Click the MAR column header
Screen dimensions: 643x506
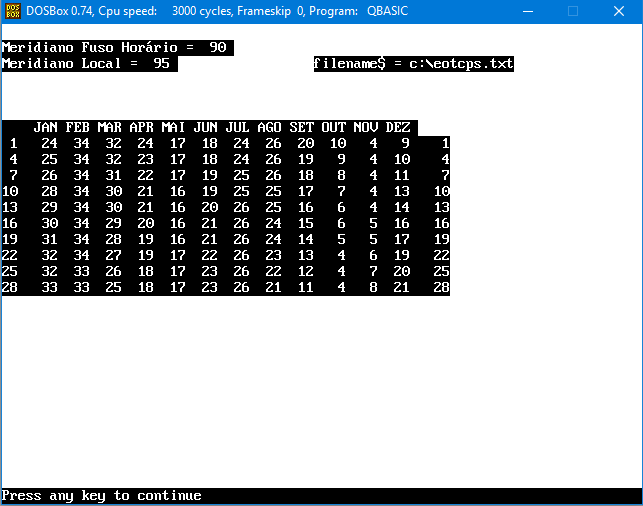point(109,128)
